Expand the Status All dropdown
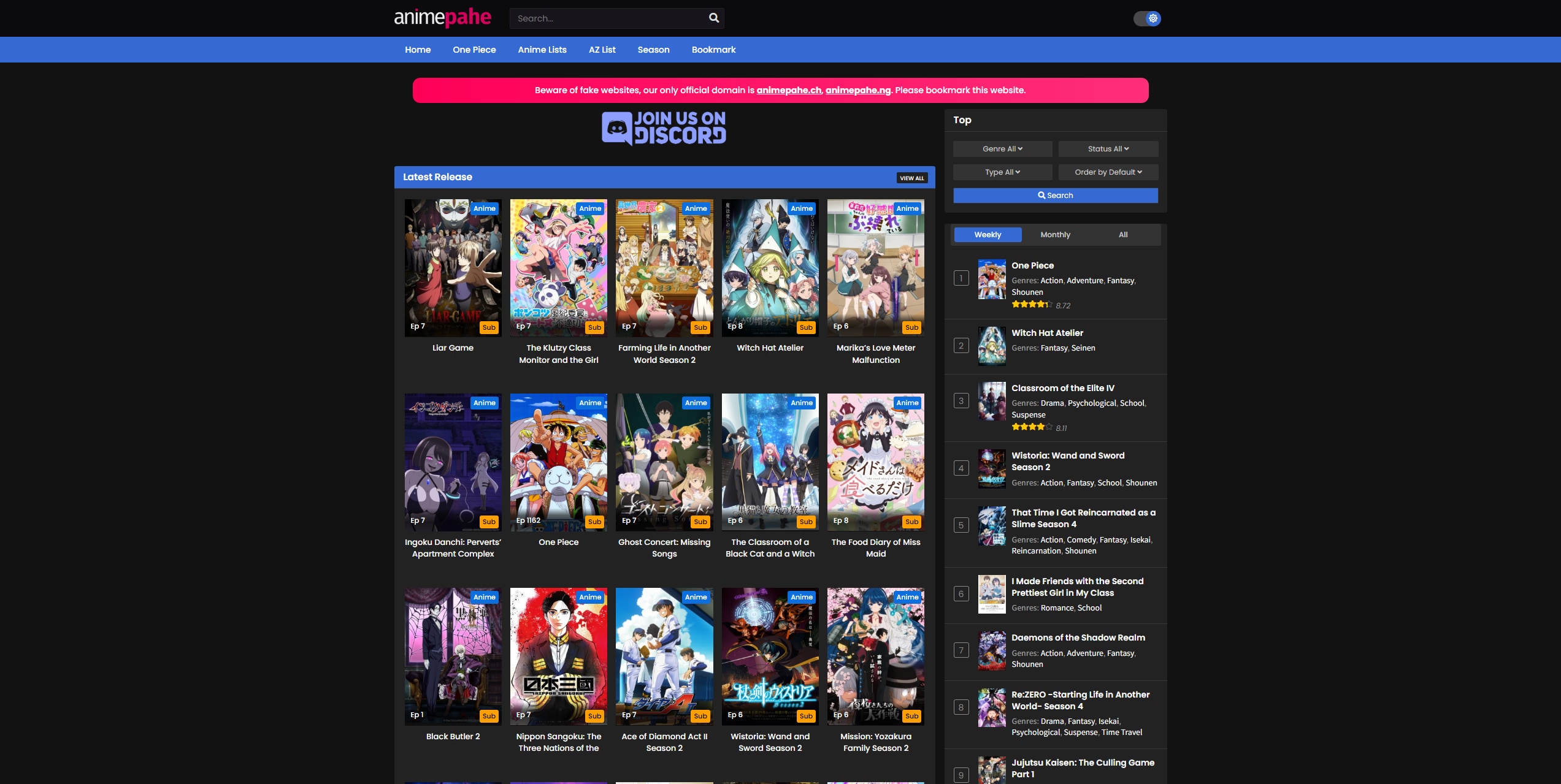The height and width of the screenshot is (784, 1561). (x=1108, y=149)
